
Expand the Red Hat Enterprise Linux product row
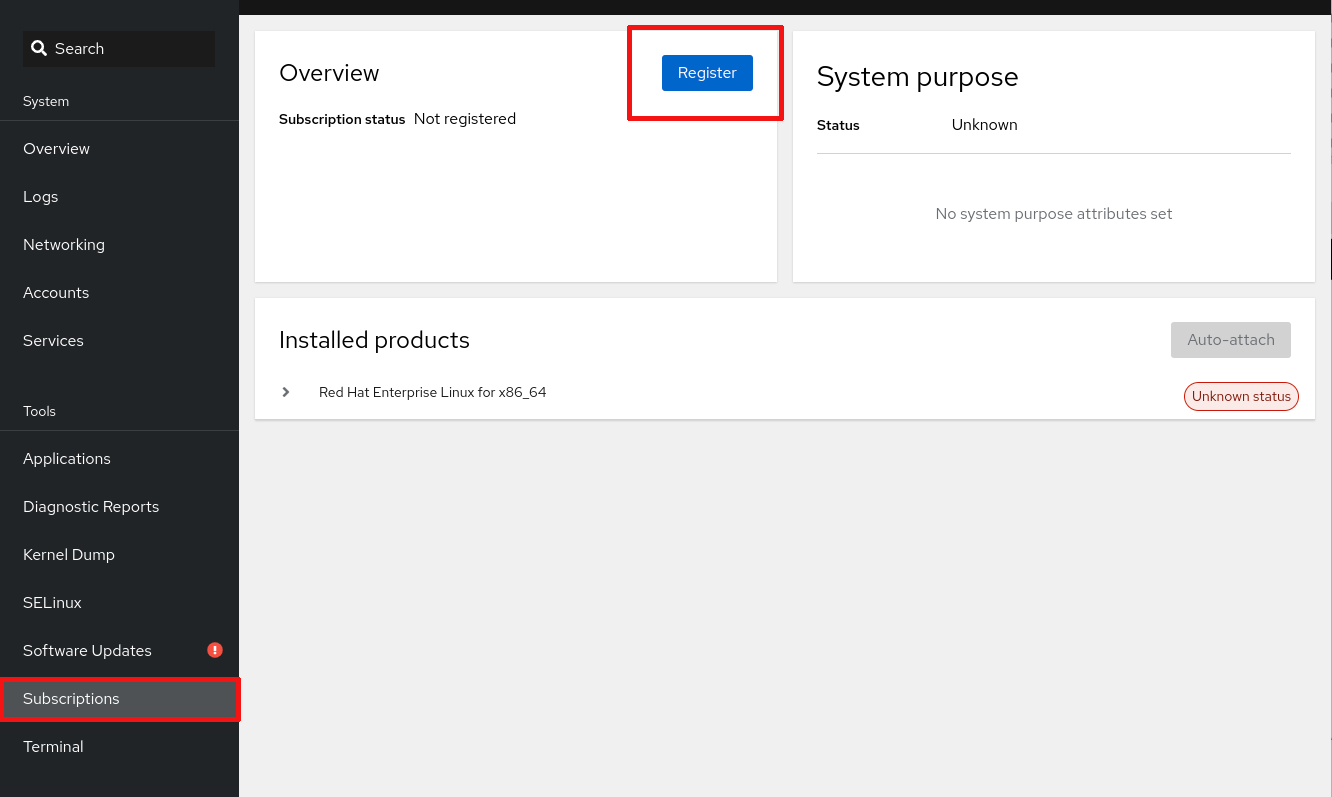tap(286, 392)
